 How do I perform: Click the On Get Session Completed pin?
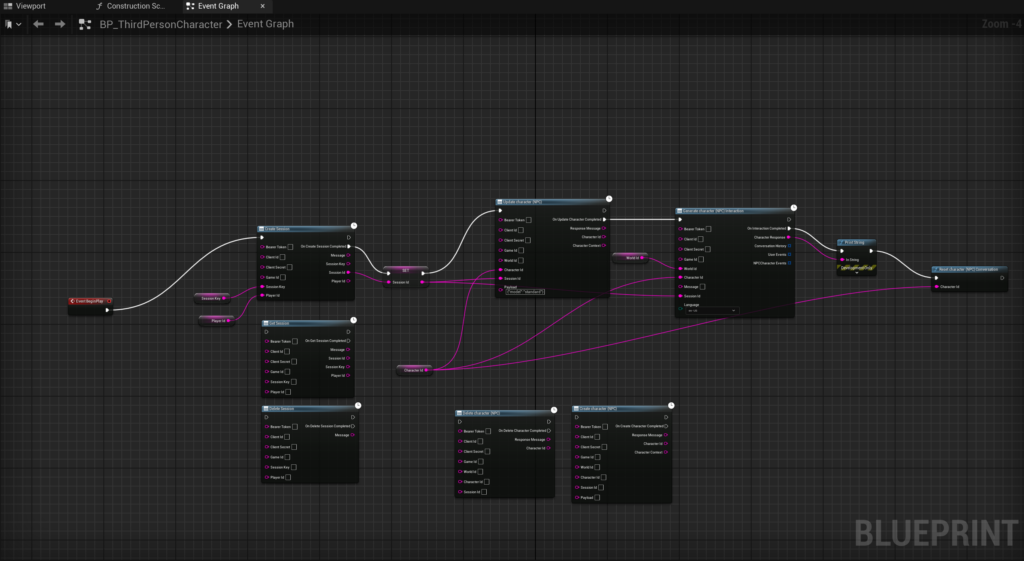pyautogui.click(x=349, y=341)
